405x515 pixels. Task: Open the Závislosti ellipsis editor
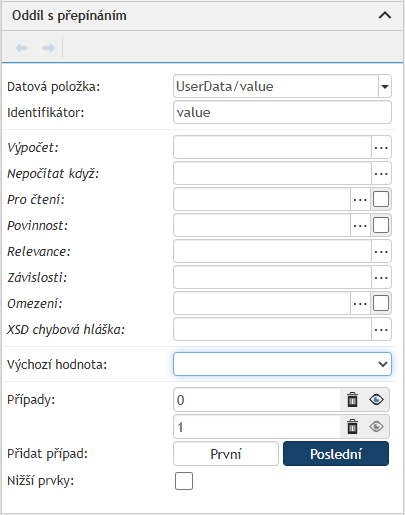(381, 277)
